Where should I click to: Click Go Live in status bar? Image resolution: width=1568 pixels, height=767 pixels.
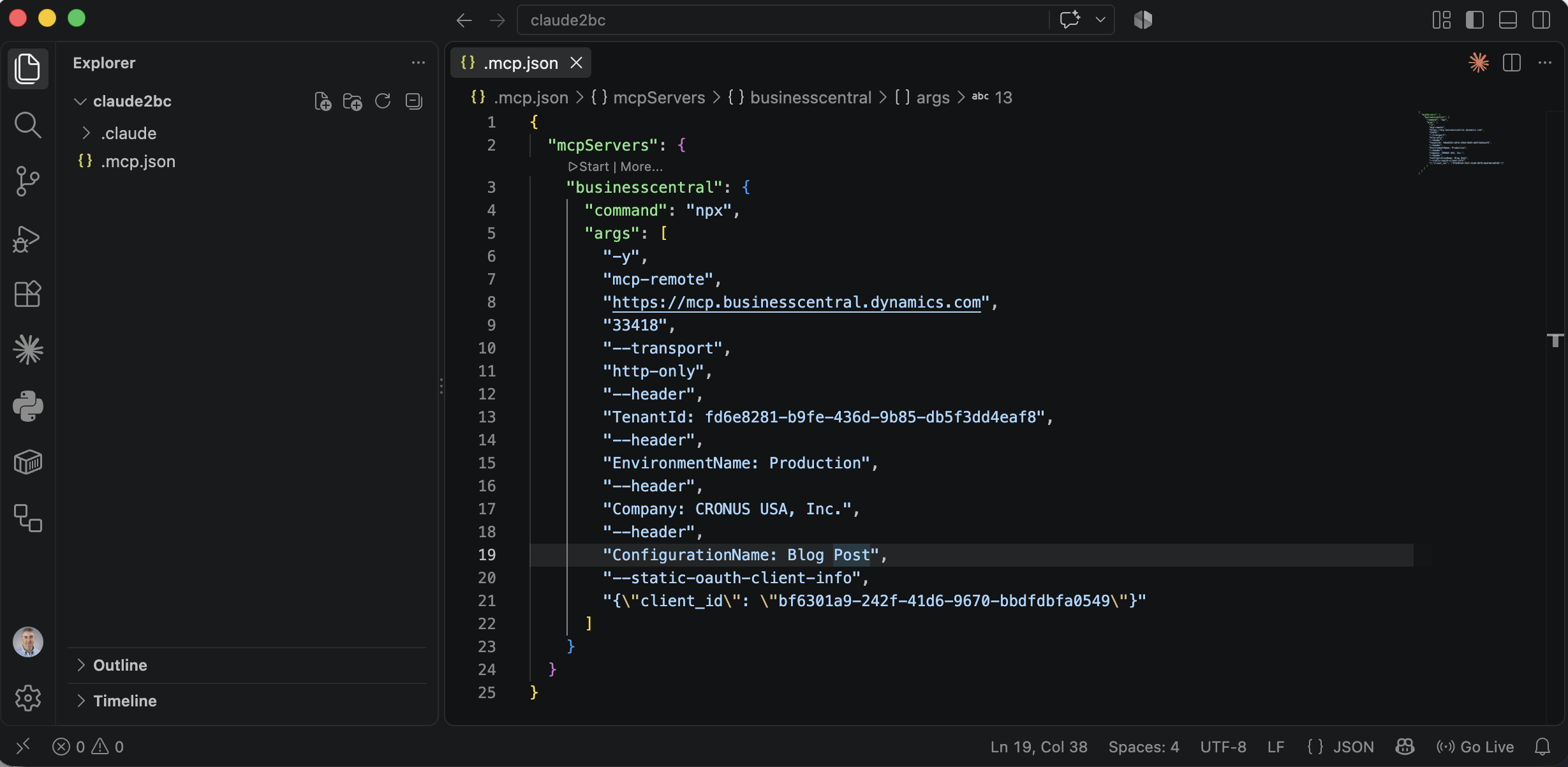pyautogui.click(x=1475, y=747)
